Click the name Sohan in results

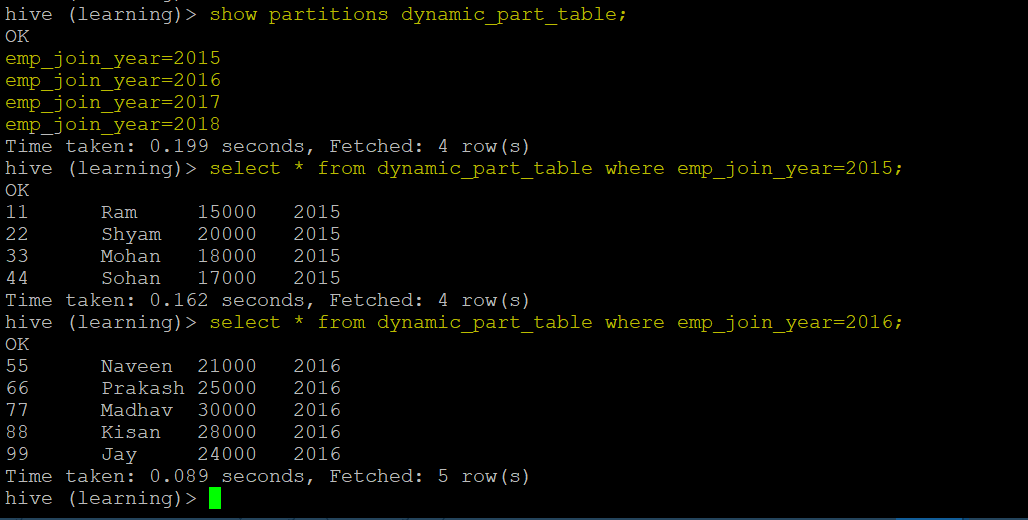tap(130, 279)
